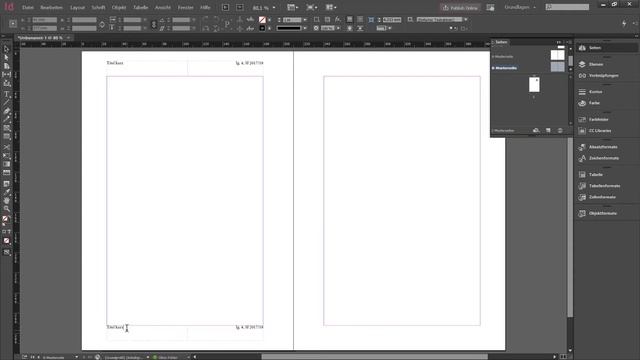
Task: Select the Rectangle tool
Action: pyautogui.click(x=6, y=137)
